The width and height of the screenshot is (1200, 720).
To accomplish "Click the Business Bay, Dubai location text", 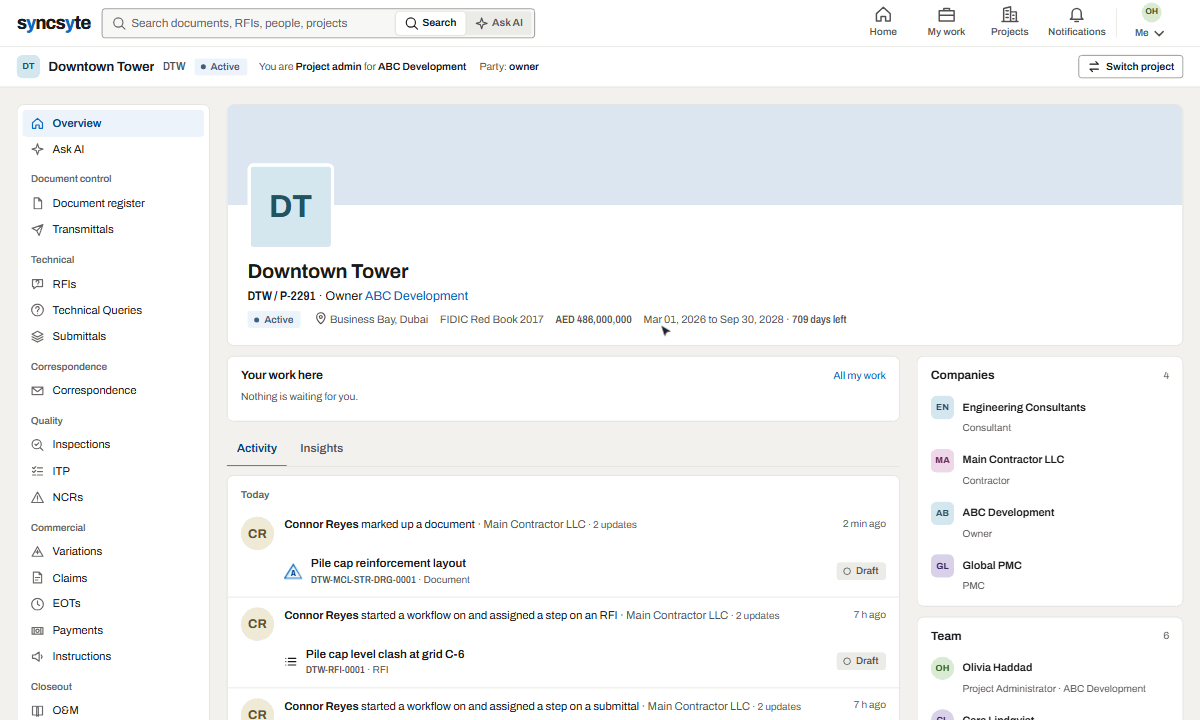I will tap(378, 320).
